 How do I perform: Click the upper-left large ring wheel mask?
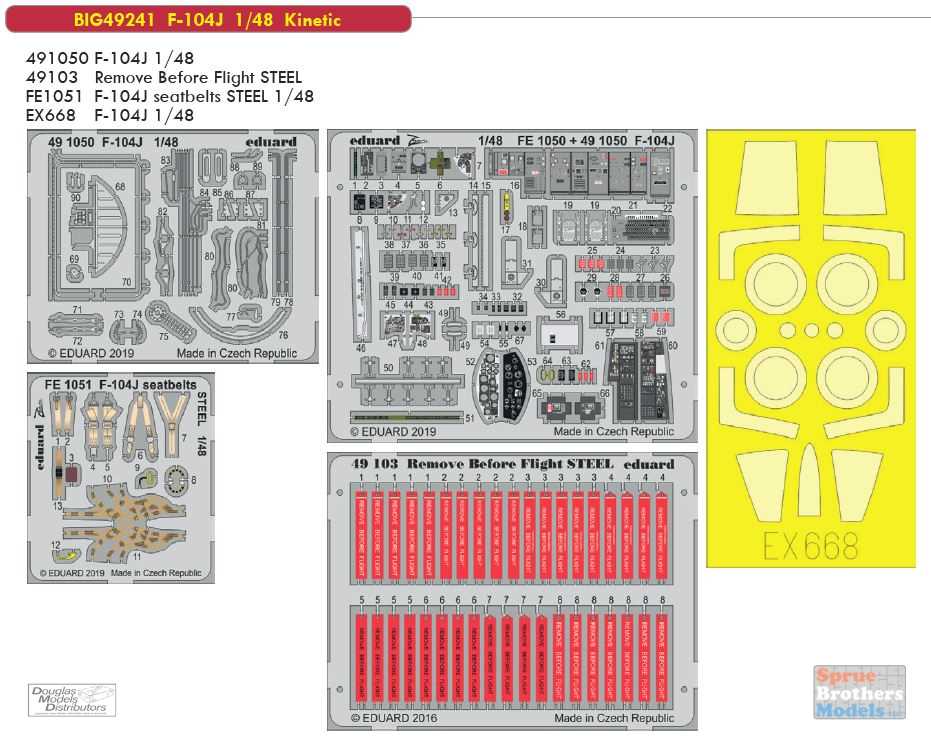click(x=777, y=284)
